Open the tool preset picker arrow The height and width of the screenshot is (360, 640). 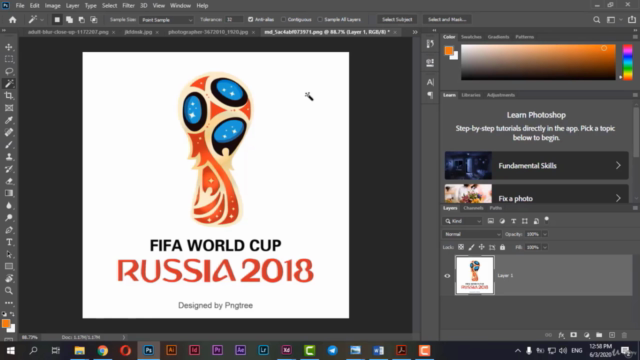42,20
